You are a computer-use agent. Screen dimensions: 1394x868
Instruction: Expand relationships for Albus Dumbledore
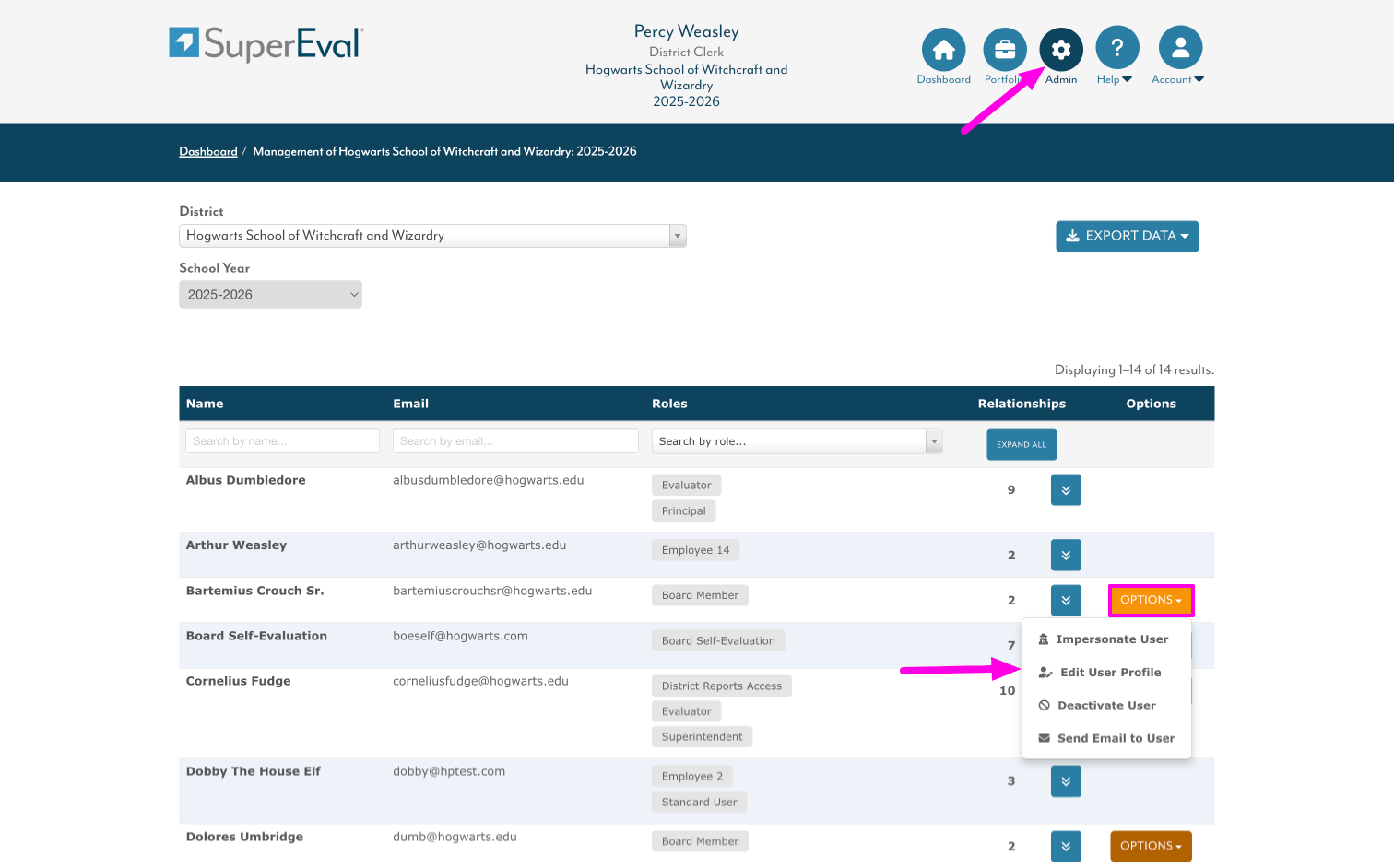point(1066,490)
